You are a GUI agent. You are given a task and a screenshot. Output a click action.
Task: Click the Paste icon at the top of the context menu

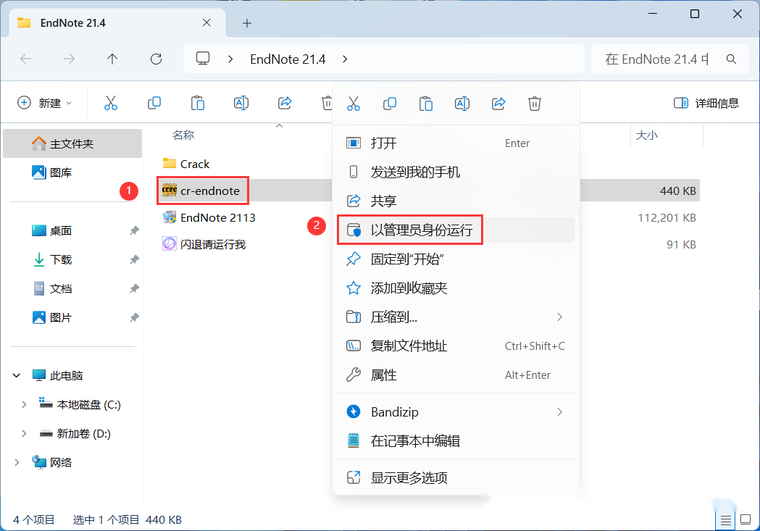426,103
